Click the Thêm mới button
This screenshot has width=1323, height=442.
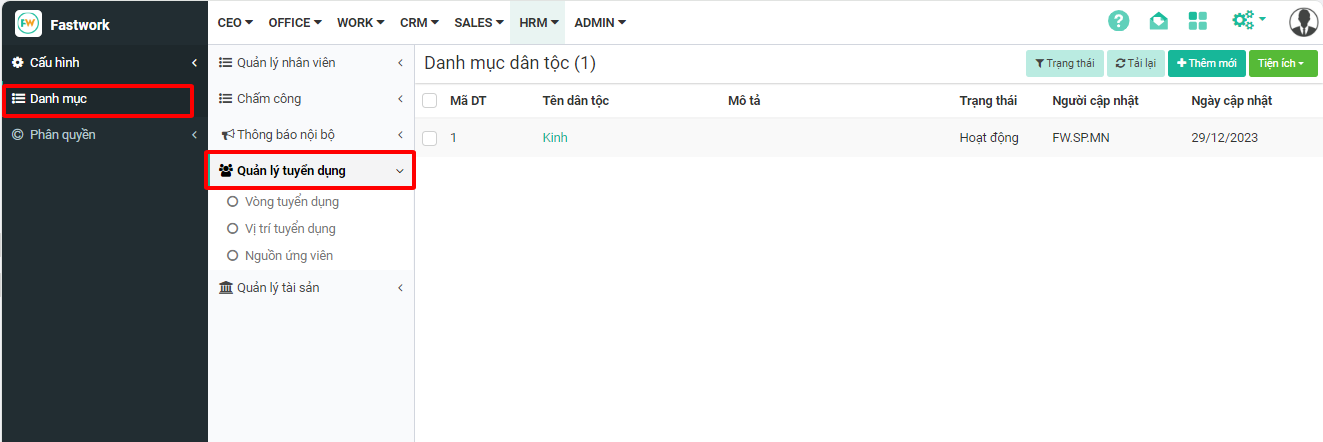coord(1206,64)
